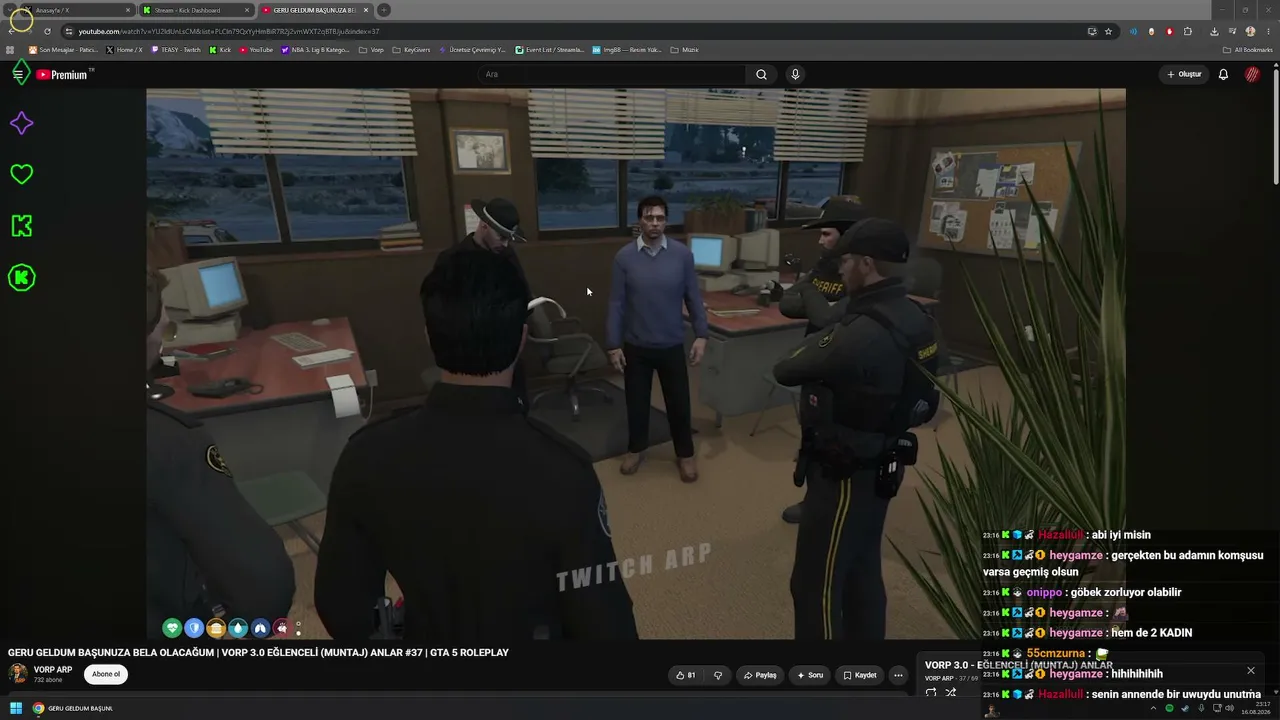Bookmark this page with the star icon
The width and height of the screenshot is (1280, 720).
(x=1108, y=31)
